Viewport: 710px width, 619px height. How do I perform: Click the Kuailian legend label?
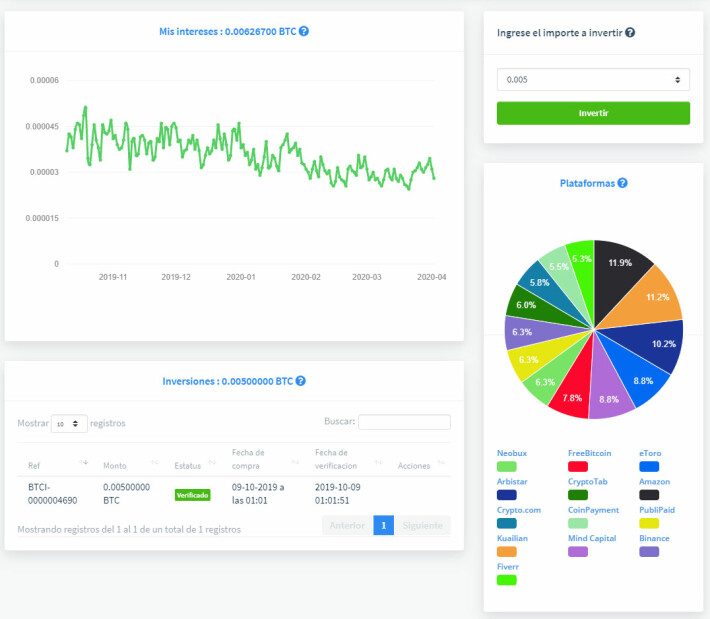point(512,538)
